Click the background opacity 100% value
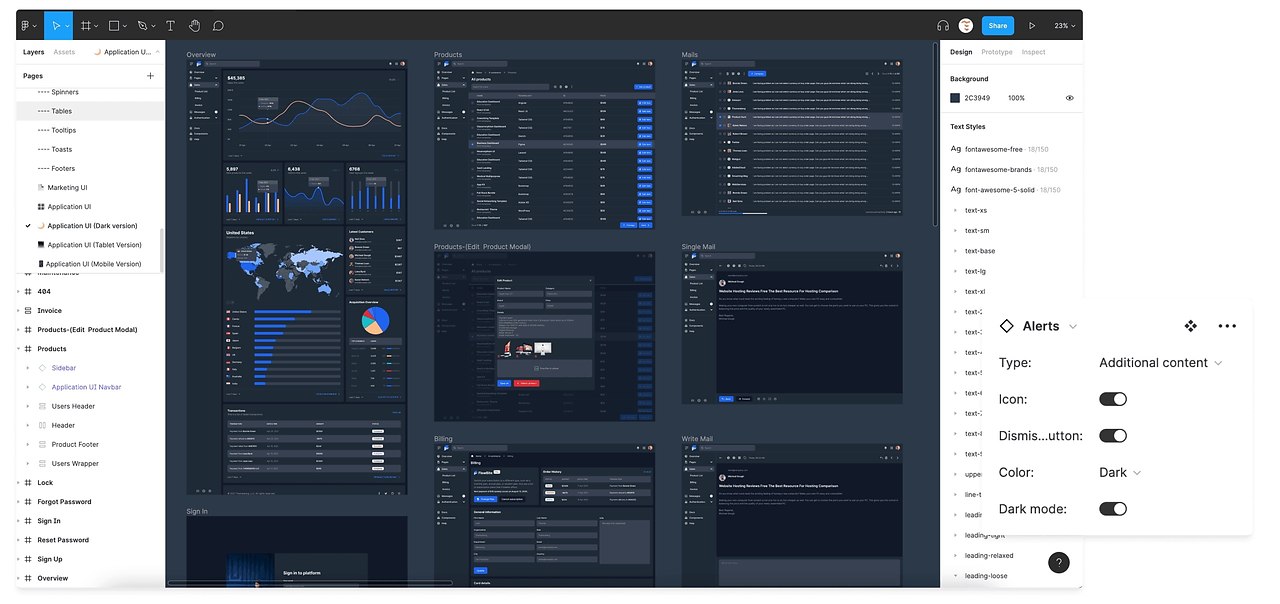This screenshot has width=1280, height=604. coord(1016,98)
